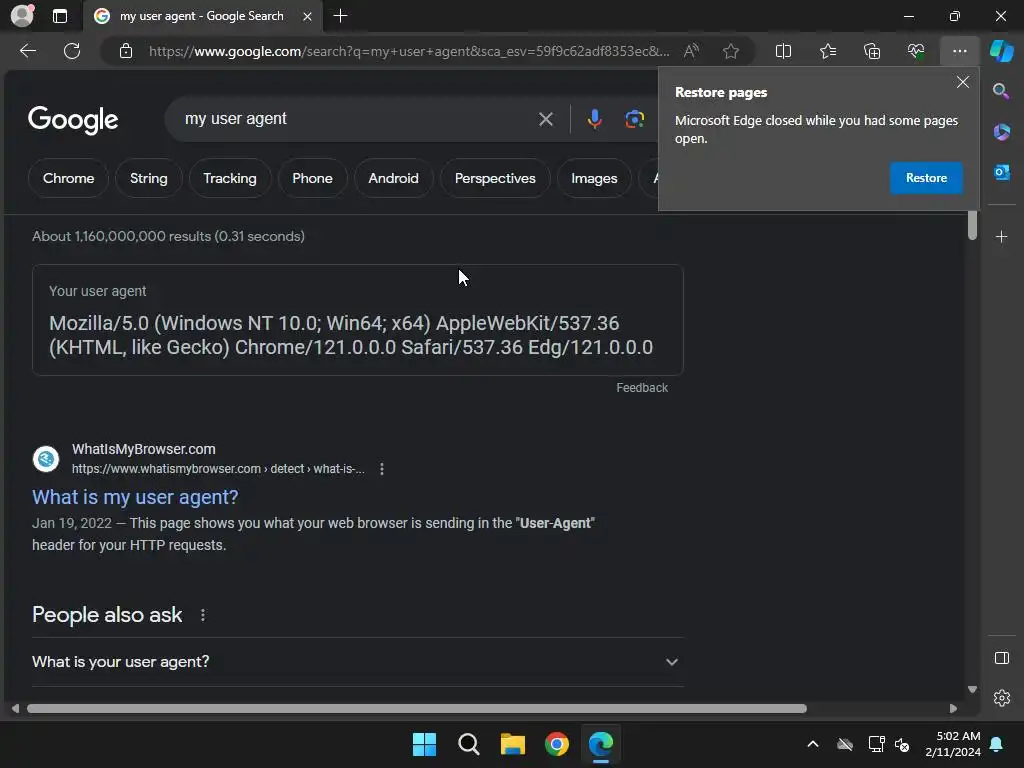The image size is (1024, 768).
Task: Filter results by Tracking chip
Action: click(230, 178)
